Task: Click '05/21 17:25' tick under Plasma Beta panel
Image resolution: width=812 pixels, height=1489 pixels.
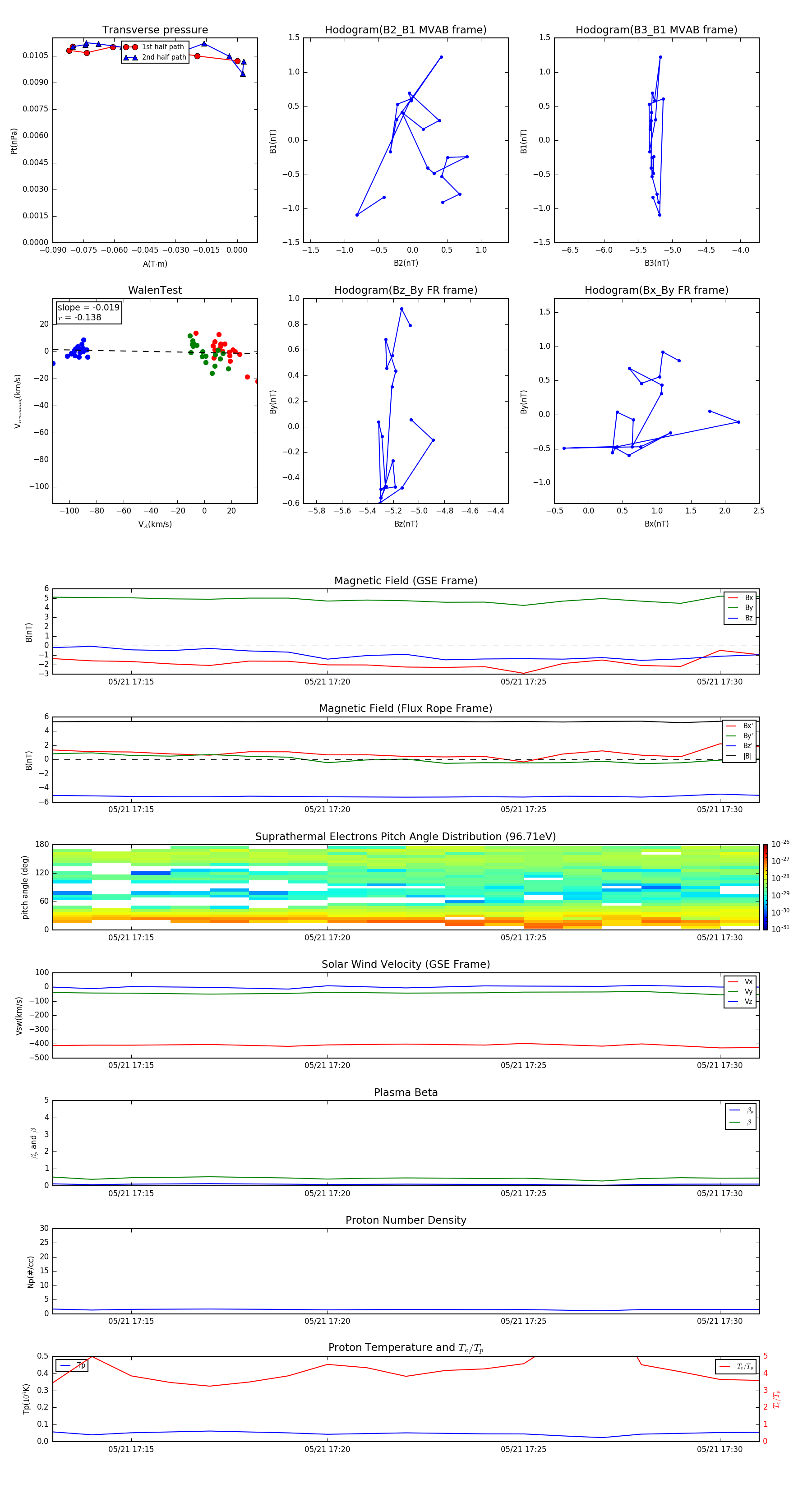Action: tap(524, 1193)
